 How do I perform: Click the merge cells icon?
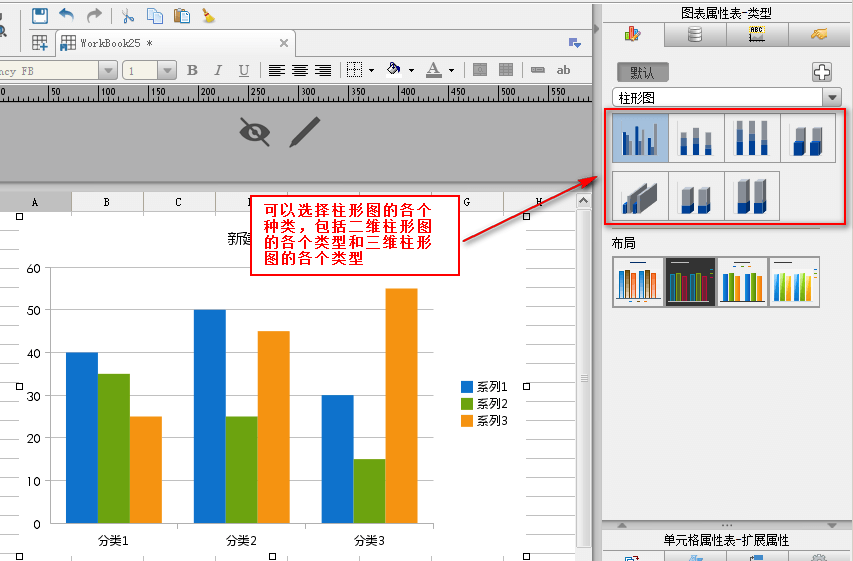click(480, 70)
